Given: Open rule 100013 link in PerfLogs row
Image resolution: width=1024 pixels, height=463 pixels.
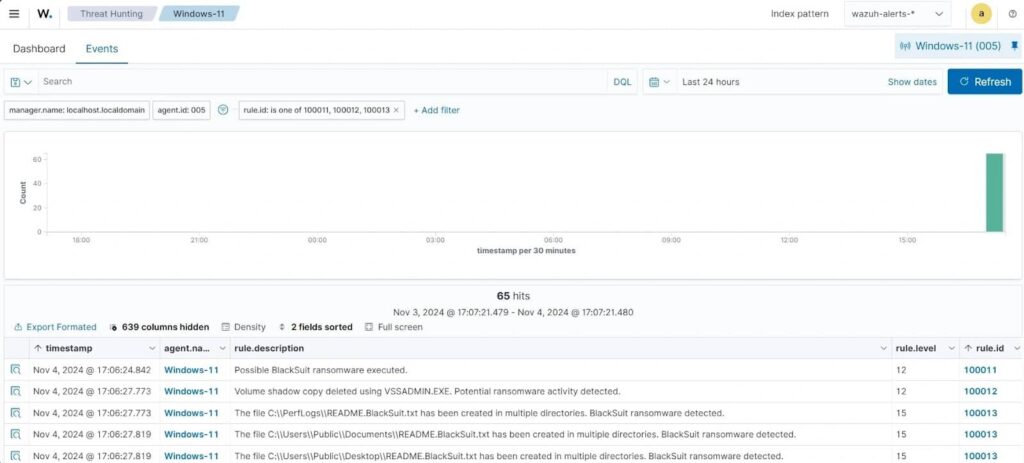Looking at the screenshot, I should [981, 413].
